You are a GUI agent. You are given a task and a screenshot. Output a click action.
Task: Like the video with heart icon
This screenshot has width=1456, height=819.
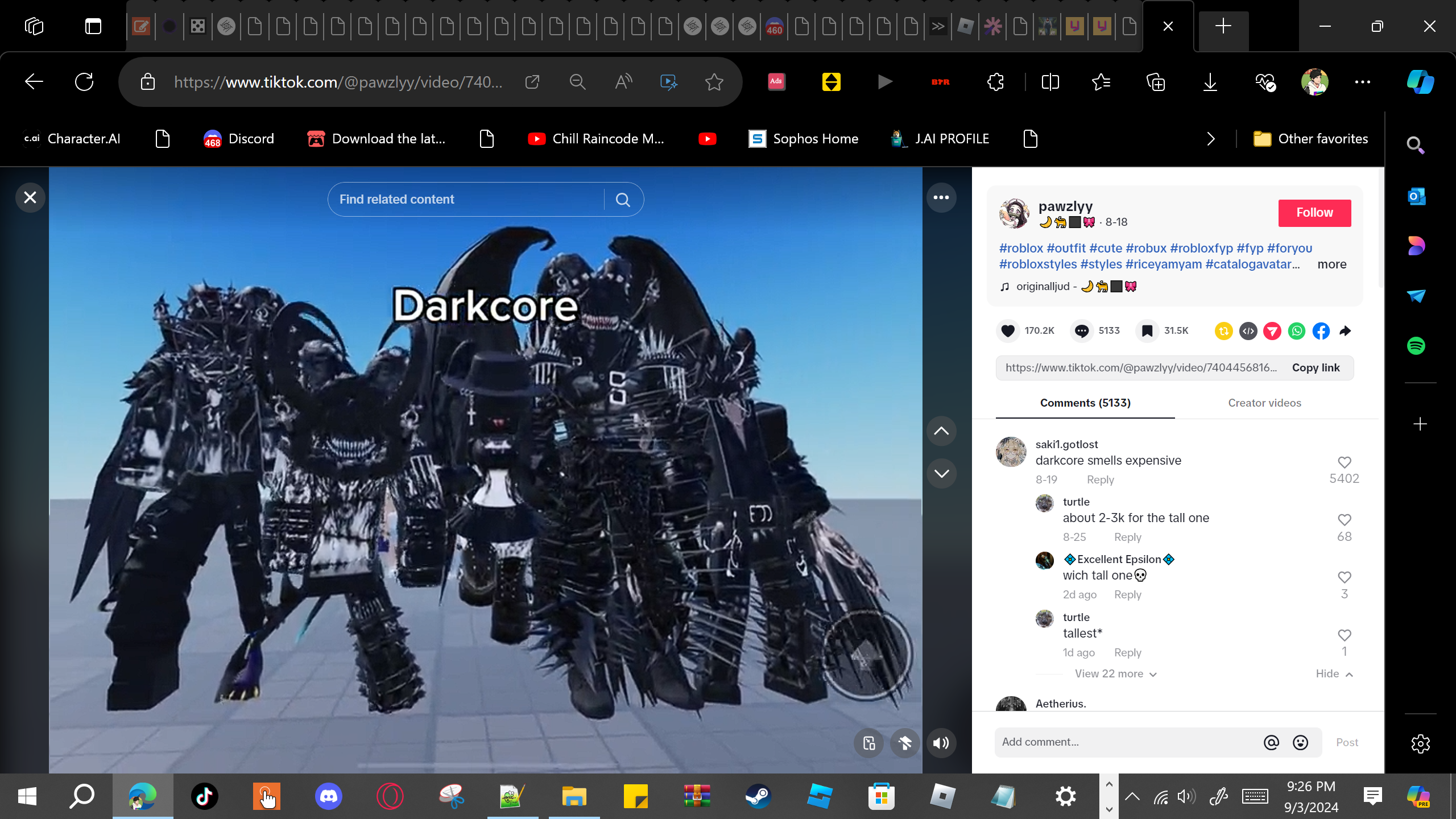click(x=1008, y=330)
